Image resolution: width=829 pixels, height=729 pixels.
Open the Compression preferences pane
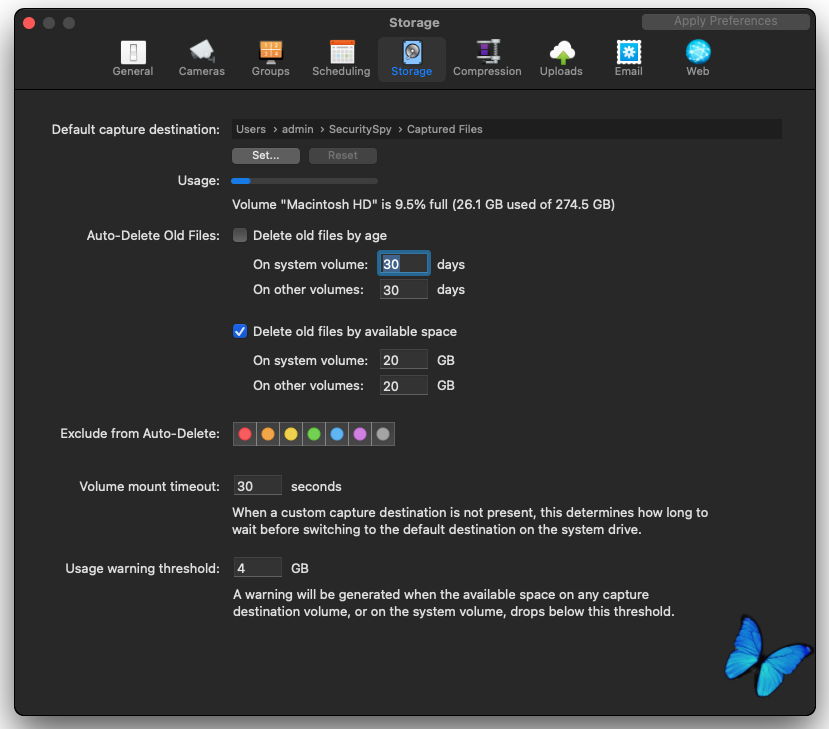point(487,59)
